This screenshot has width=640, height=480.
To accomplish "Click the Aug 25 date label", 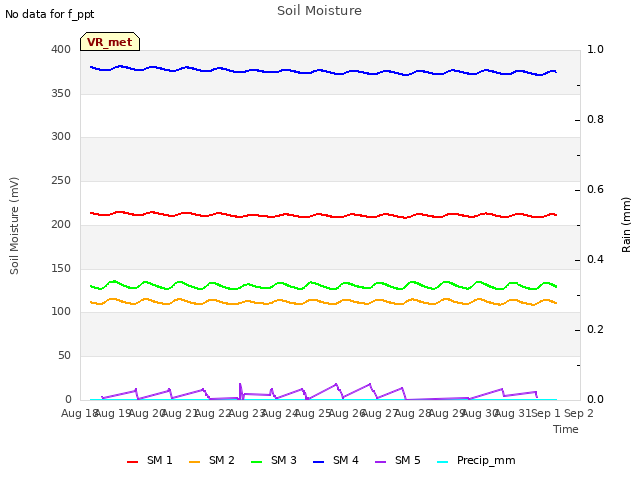I will (312, 413).
